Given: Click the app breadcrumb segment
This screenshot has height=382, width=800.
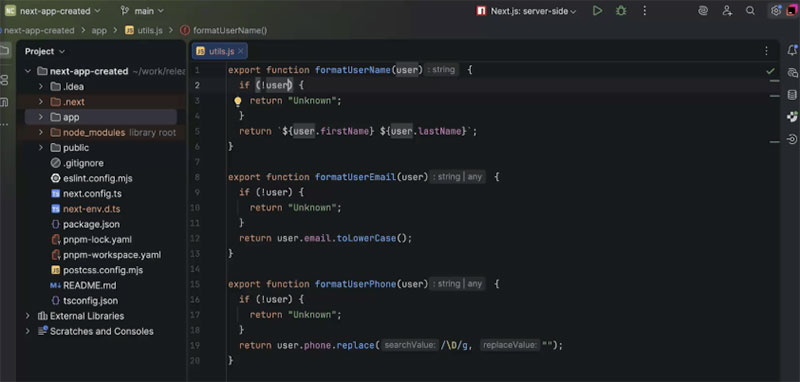Looking at the screenshot, I should [99, 31].
